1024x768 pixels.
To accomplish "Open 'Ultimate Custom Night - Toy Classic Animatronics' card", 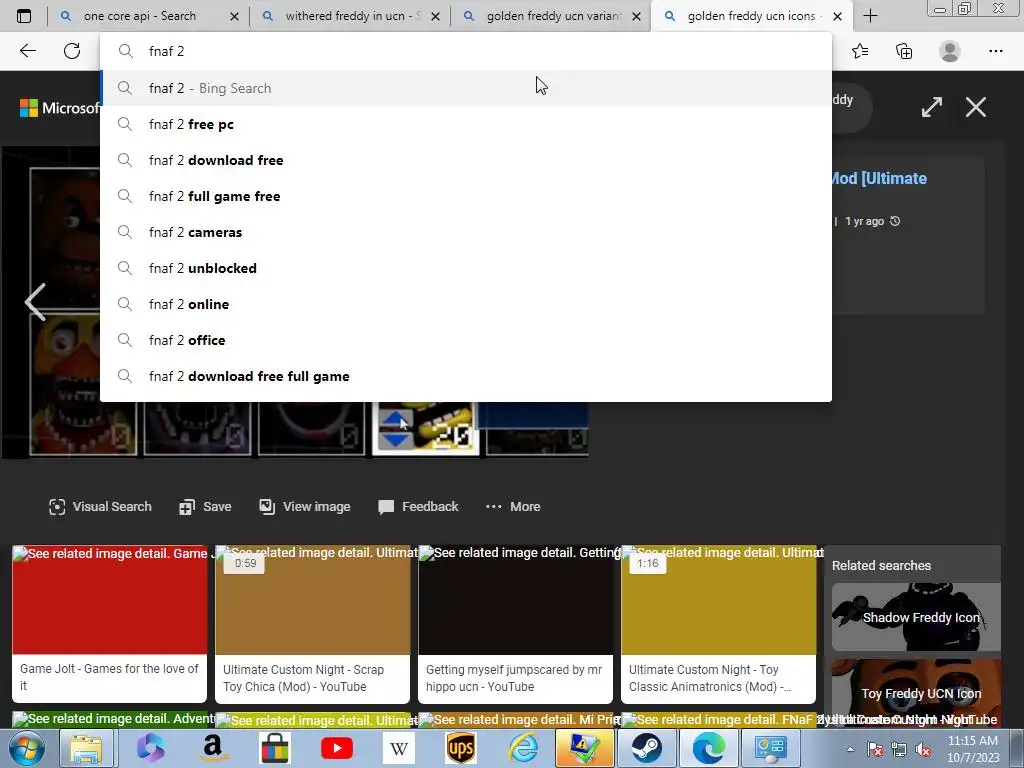I will (x=718, y=624).
